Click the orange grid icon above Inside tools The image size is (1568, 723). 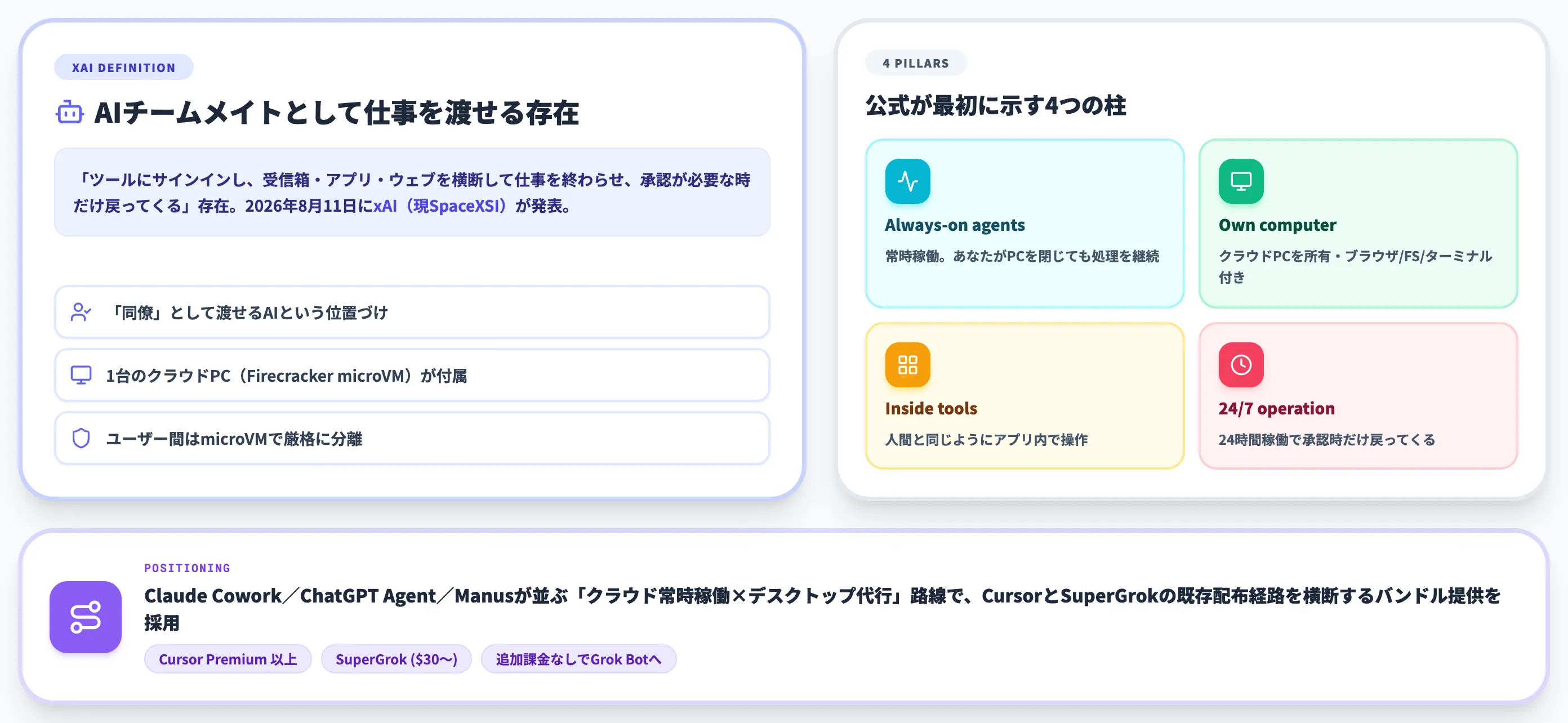coord(907,365)
